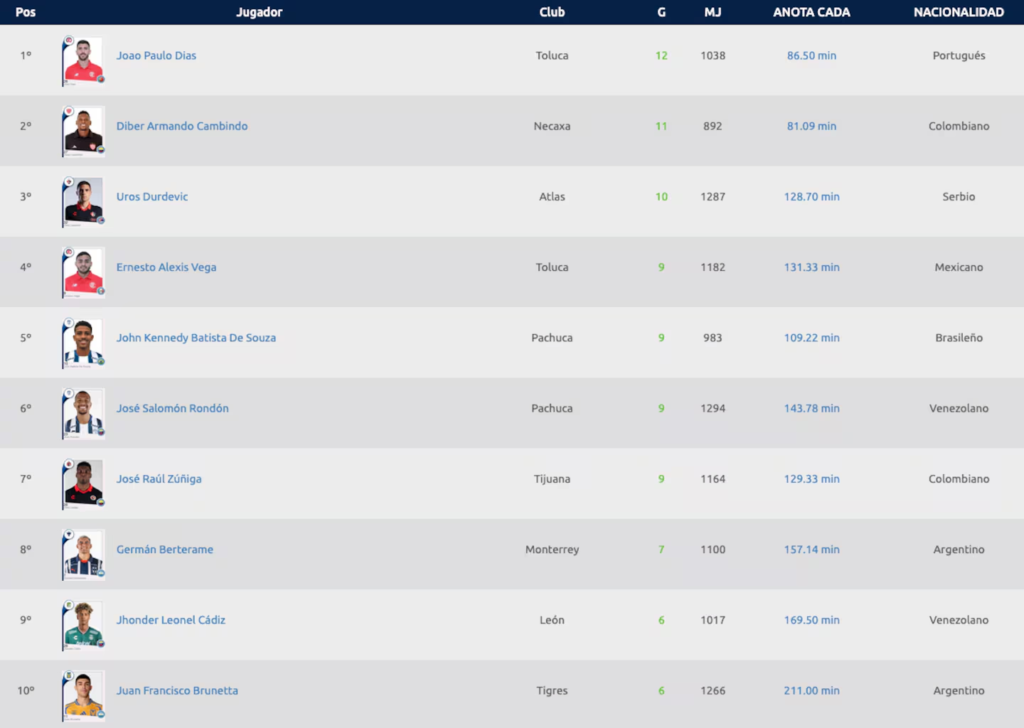Select José Raúl Zúñiga name link
This screenshot has height=728, width=1024.
click(x=159, y=479)
